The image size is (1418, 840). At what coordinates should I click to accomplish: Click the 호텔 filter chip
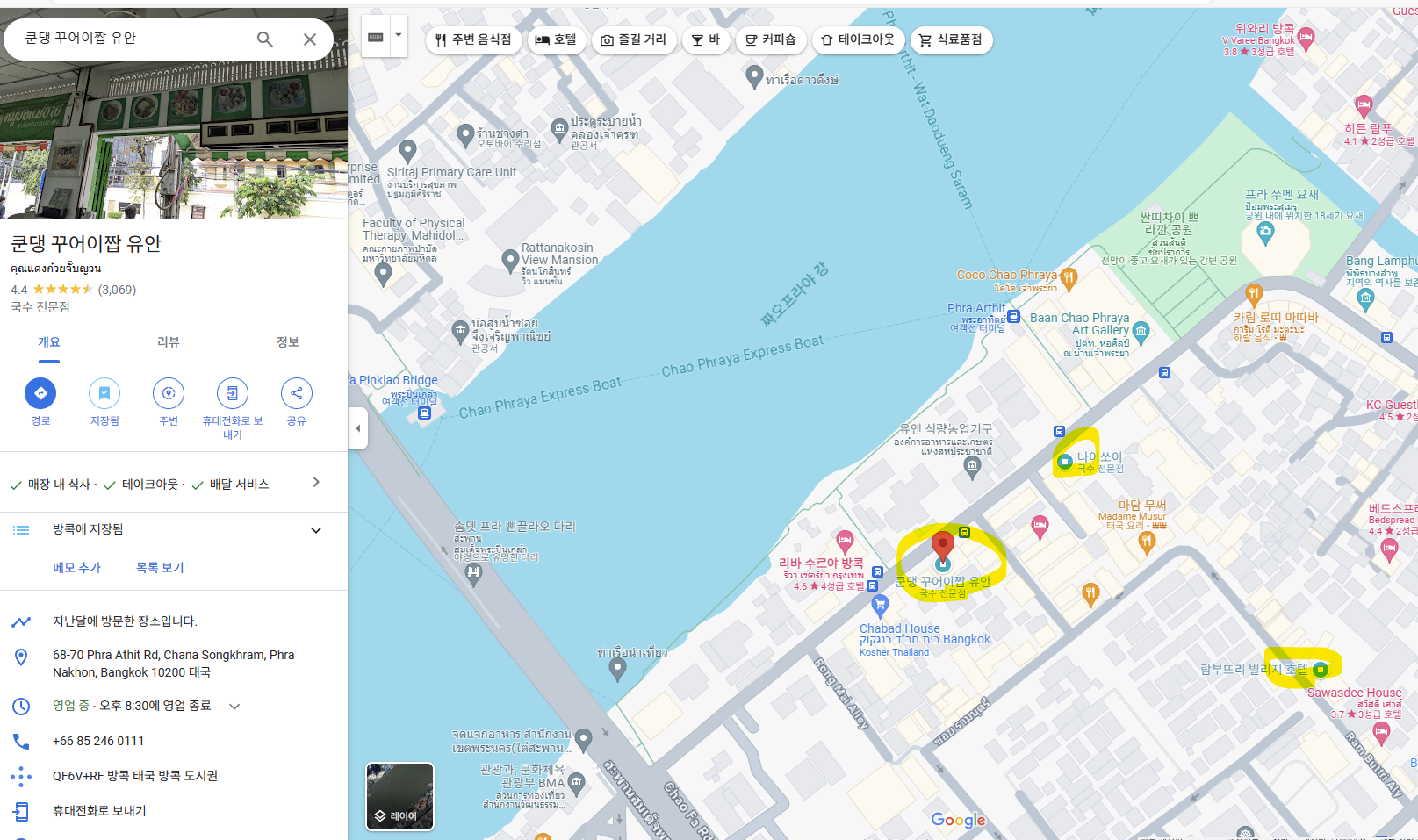[x=556, y=39]
